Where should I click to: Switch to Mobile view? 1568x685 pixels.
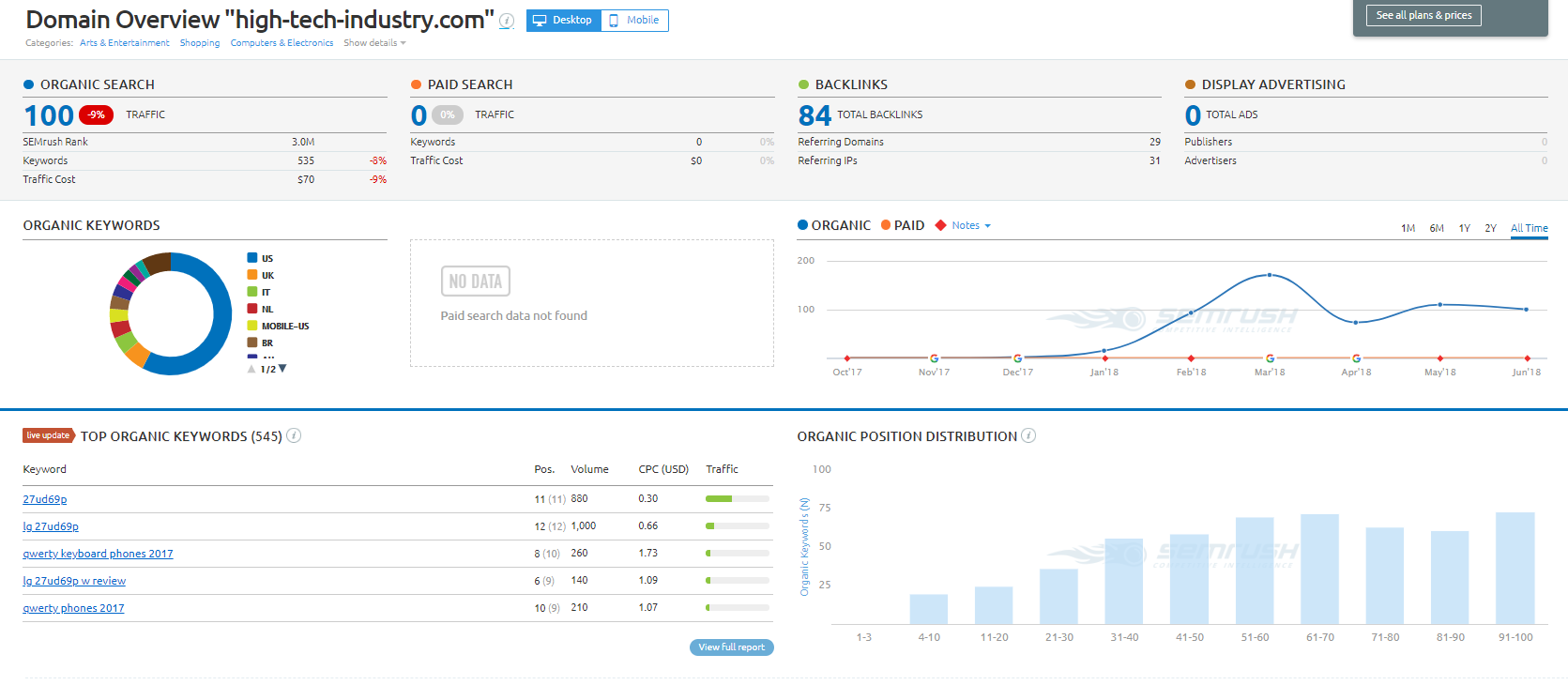(x=634, y=21)
